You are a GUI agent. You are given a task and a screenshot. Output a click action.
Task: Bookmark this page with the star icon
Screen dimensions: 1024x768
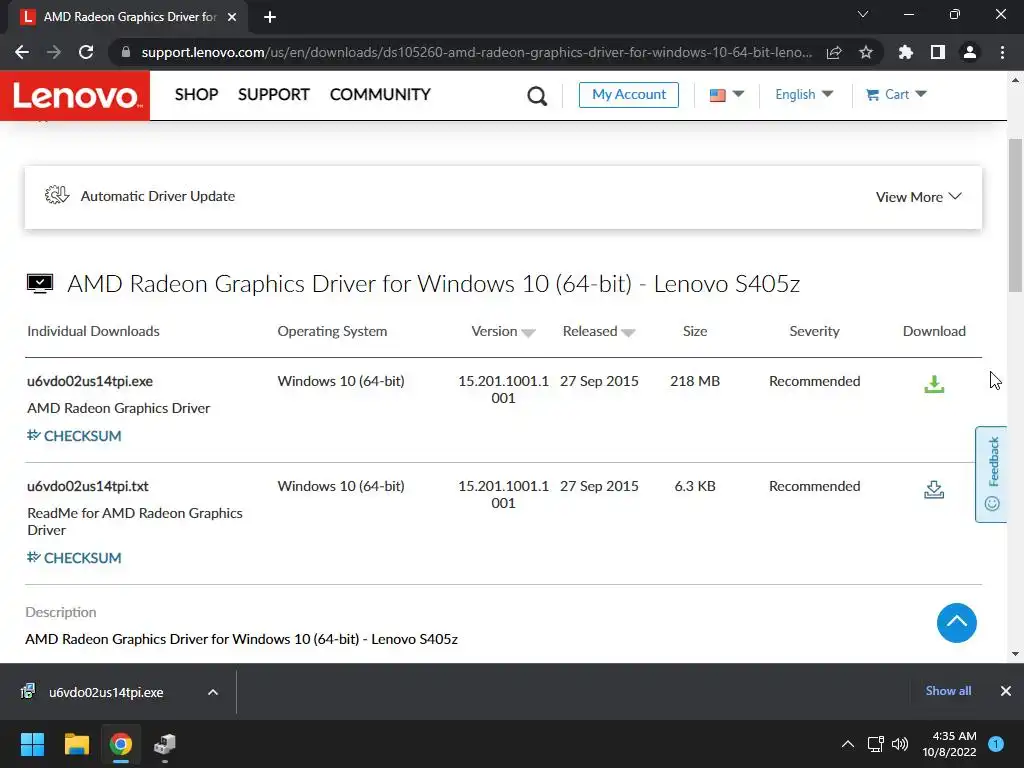click(x=865, y=52)
